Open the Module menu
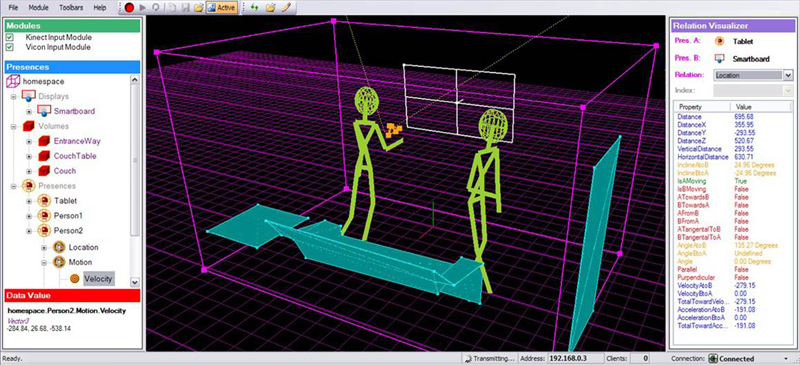The image size is (800, 365). pyautogui.click(x=39, y=8)
